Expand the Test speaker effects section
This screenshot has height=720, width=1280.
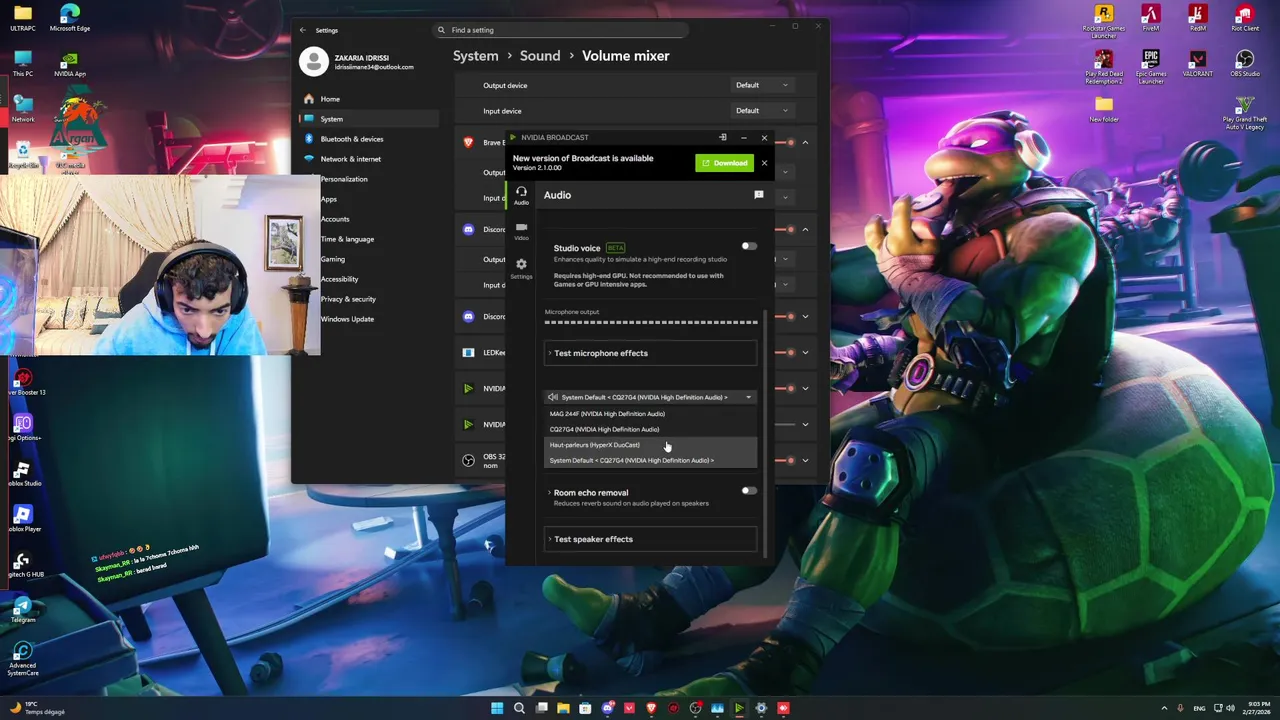point(651,539)
